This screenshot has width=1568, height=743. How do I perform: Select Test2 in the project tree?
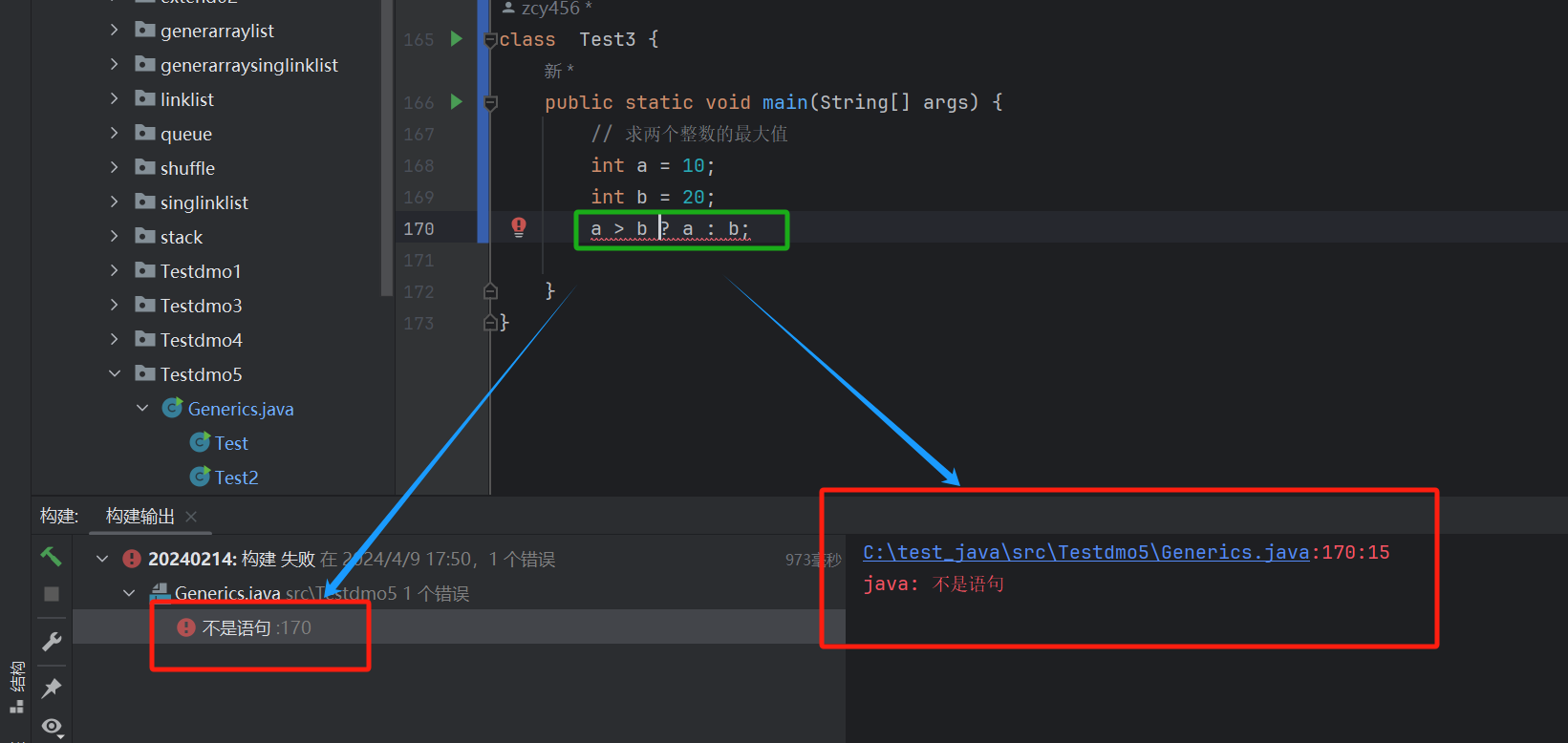click(x=236, y=478)
